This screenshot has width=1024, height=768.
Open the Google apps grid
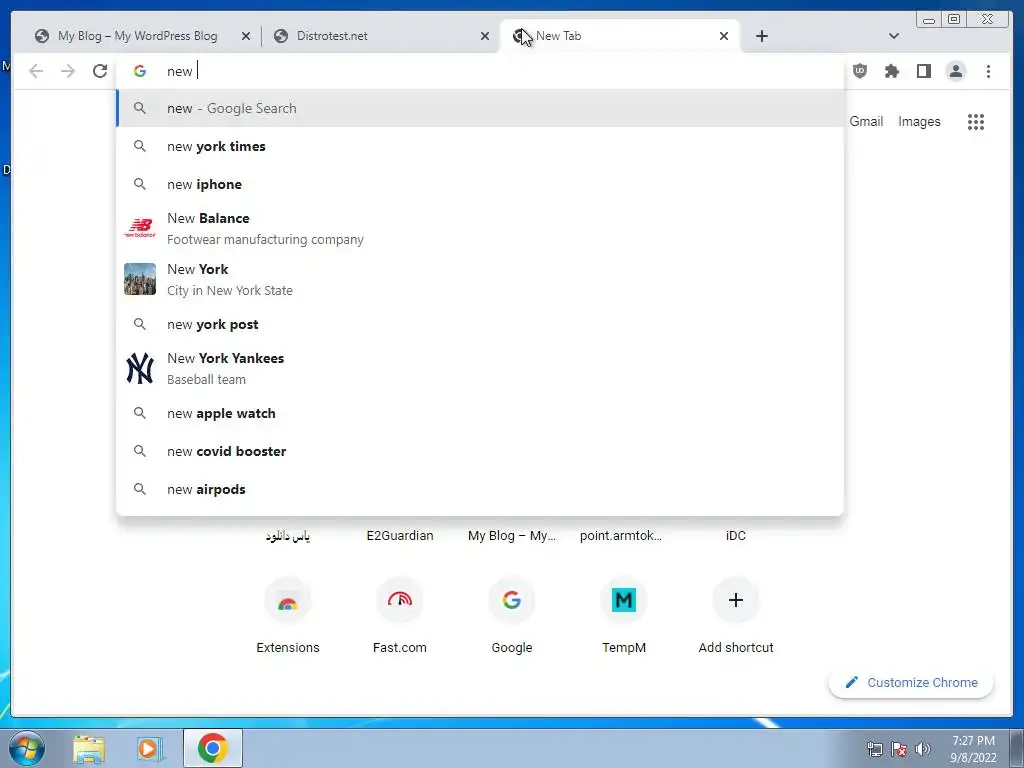point(976,121)
